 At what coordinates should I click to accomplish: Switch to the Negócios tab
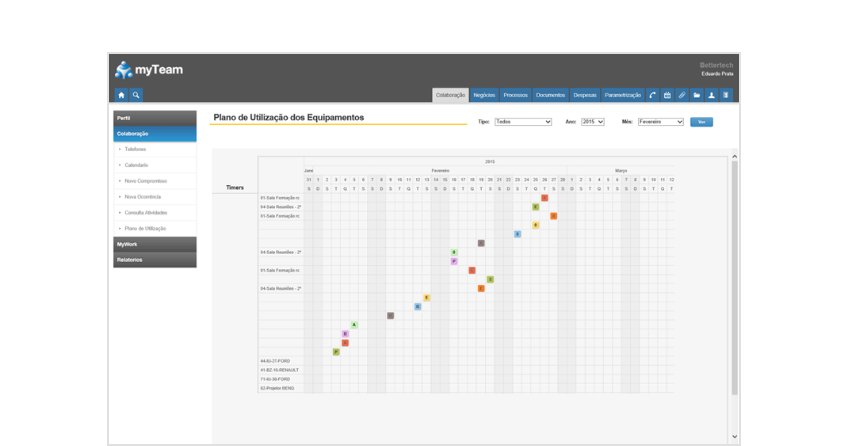tap(484, 95)
